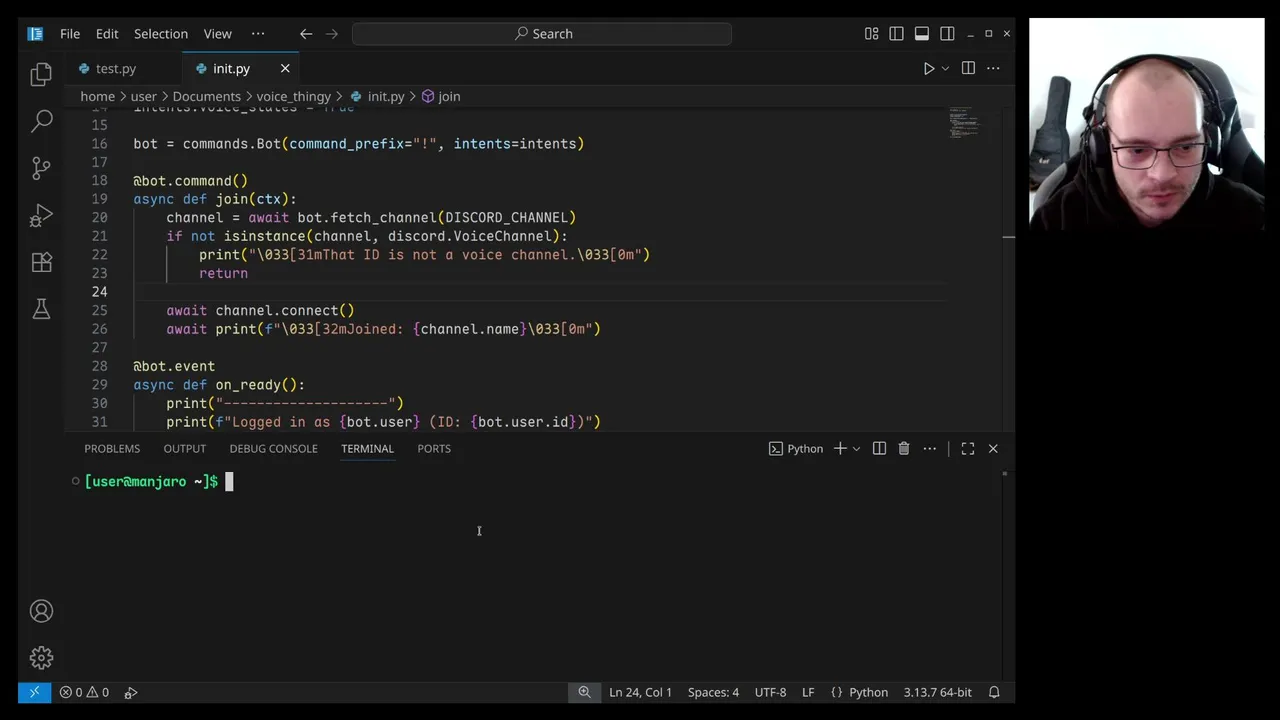Click the 'Documents' breadcrumb segment

pos(207,96)
